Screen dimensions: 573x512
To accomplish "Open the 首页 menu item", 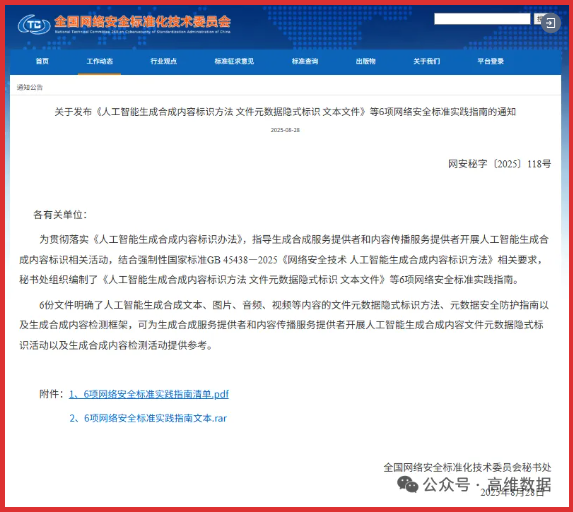I will pyautogui.click(x=42, y=61).
